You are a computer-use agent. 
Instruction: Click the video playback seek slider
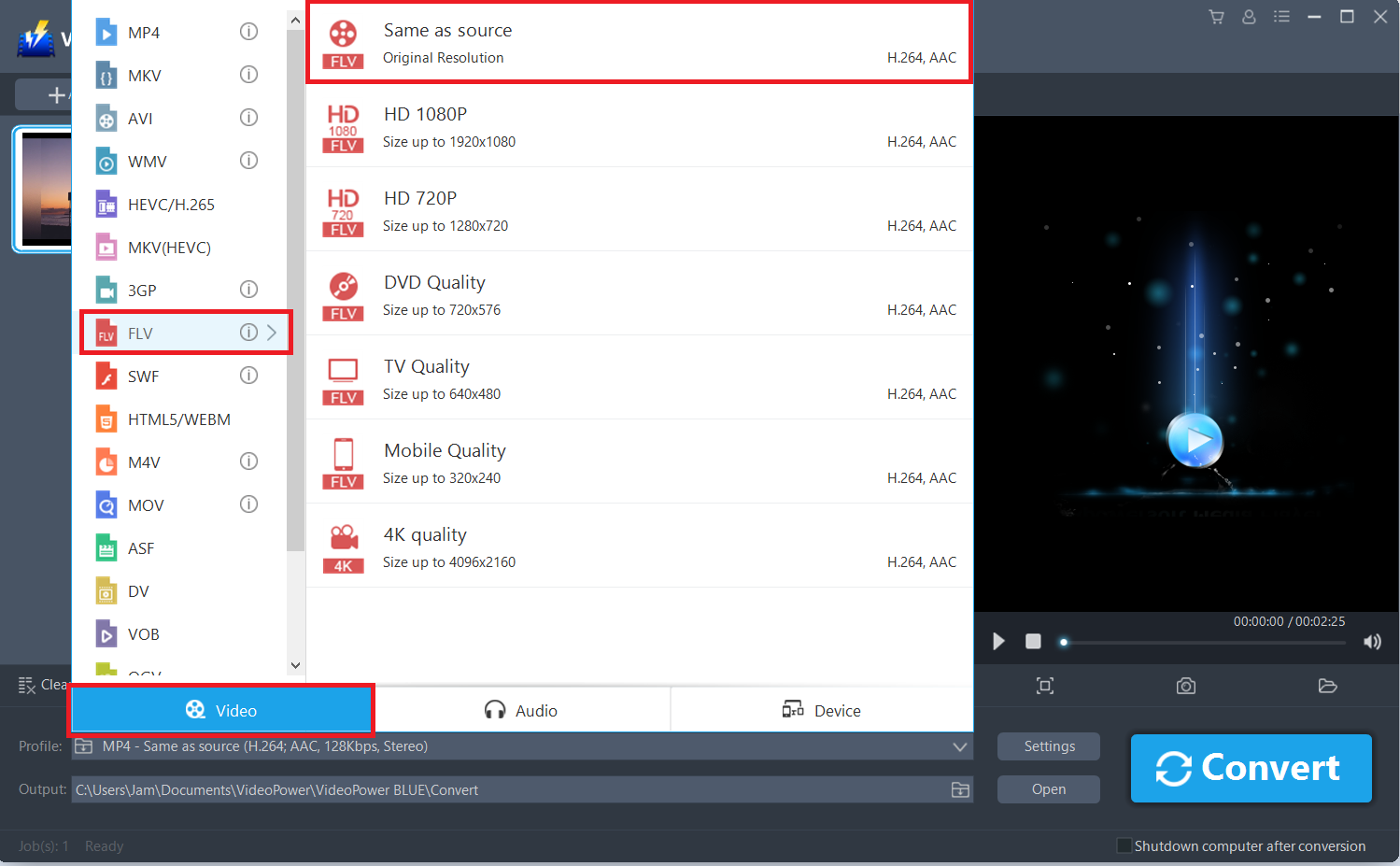pos(1203,643)
